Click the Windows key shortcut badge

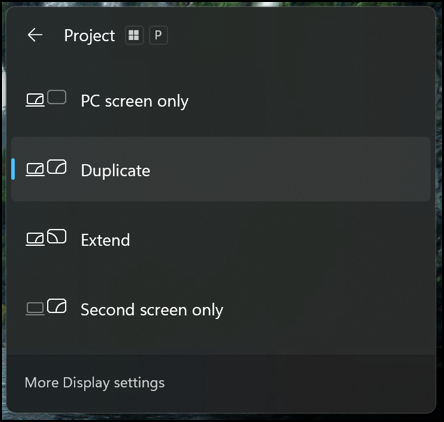(x=134, y=35)
